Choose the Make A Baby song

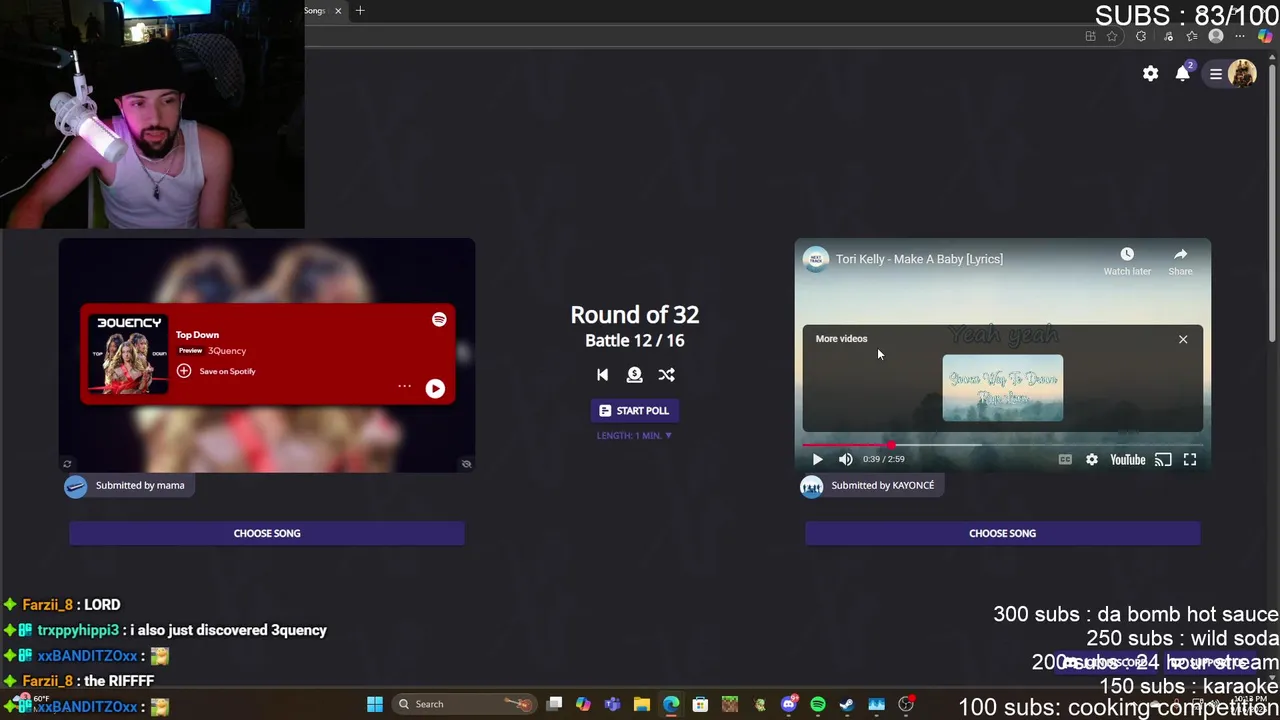pyautogui.click(x=1002, y=533)
